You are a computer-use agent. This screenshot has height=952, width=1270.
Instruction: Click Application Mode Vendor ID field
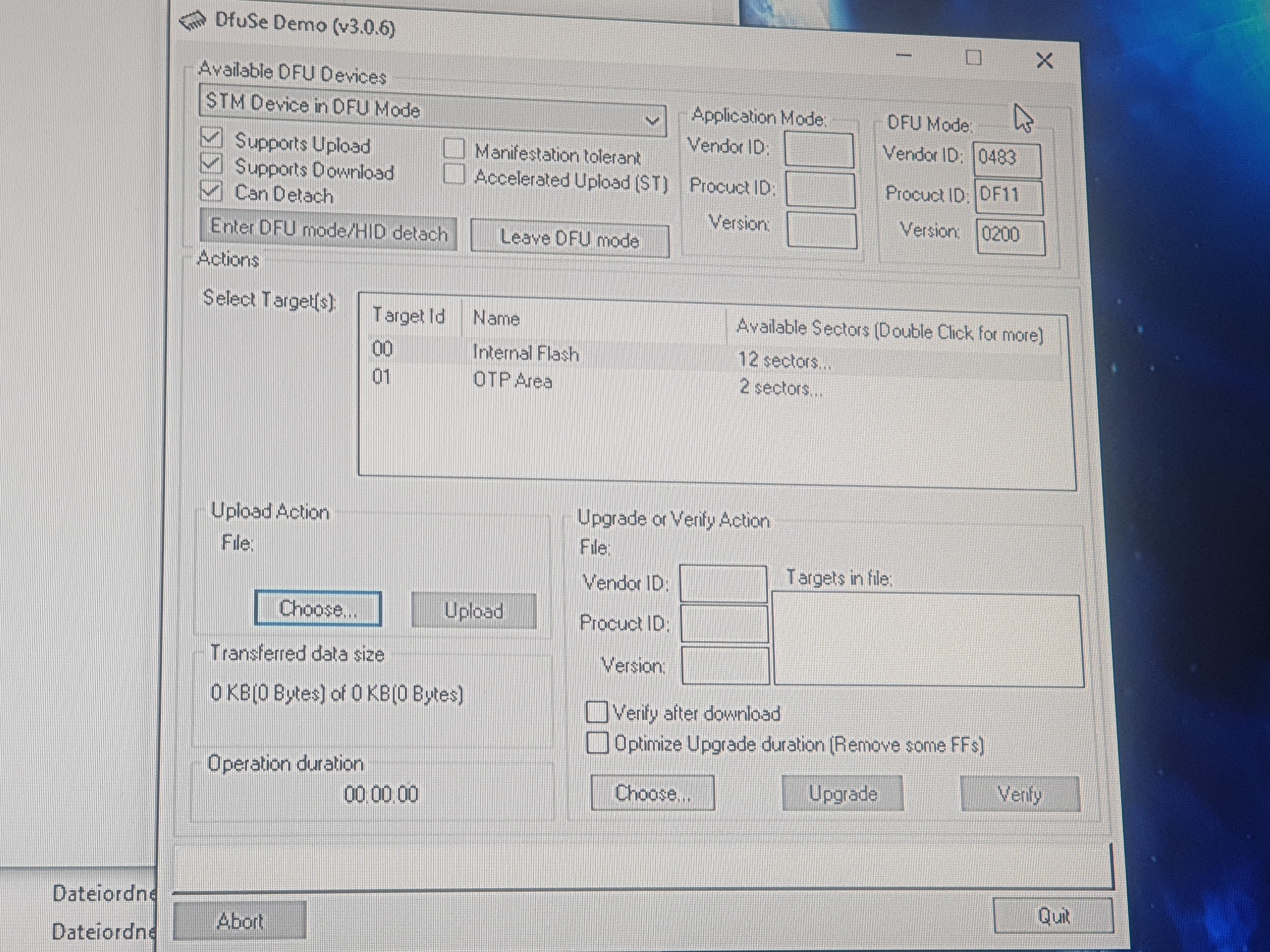(x=819, y=150)
